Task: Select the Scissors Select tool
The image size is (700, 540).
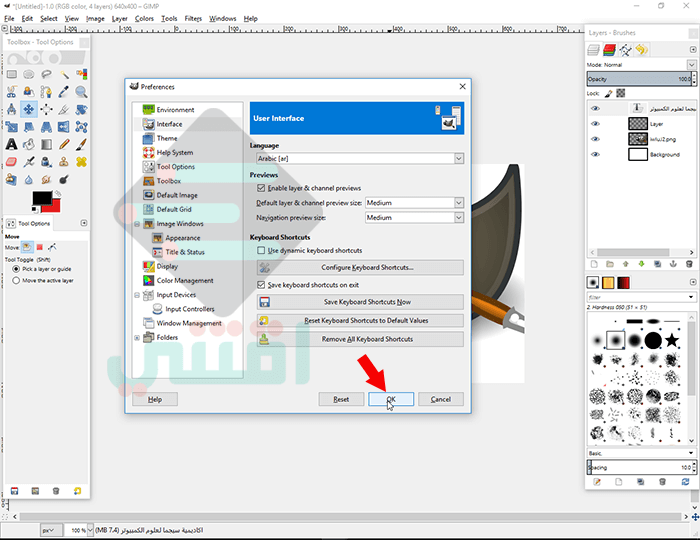Action: [x=12, y=92]
